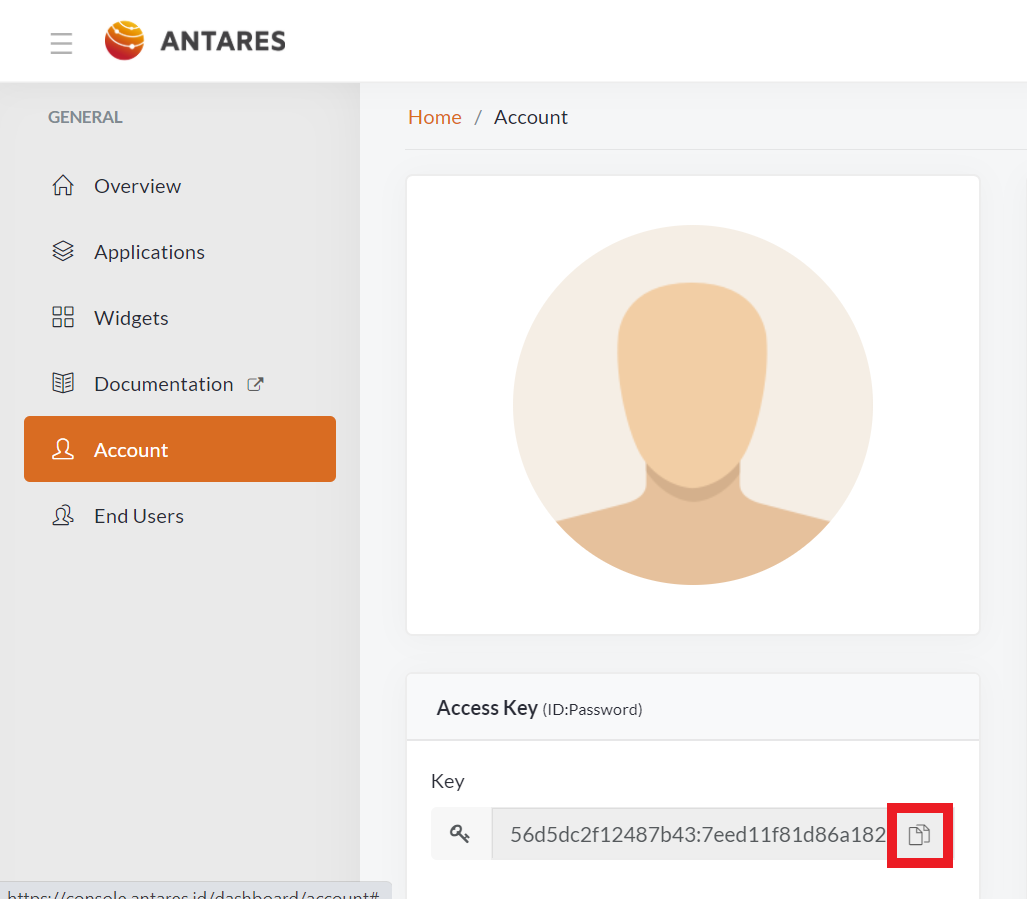Go to Applications in the sidebar

coord(149,252)
